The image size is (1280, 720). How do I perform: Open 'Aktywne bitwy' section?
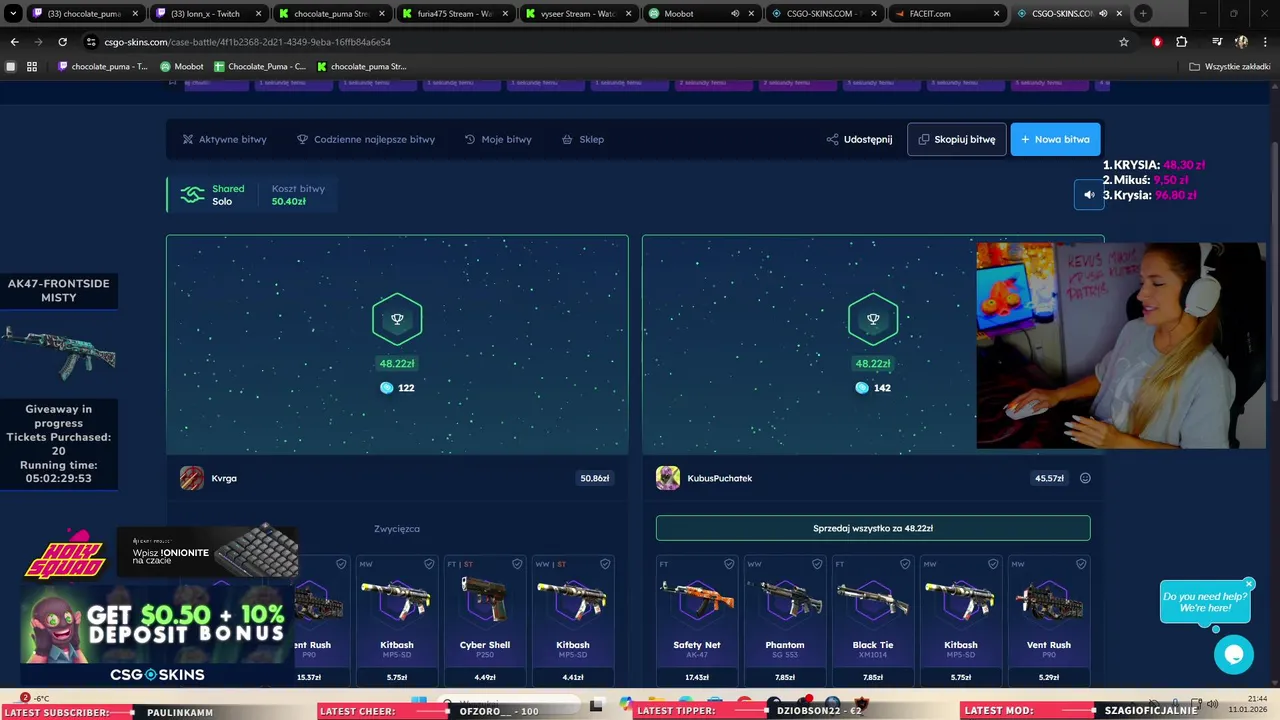[224, 139]
